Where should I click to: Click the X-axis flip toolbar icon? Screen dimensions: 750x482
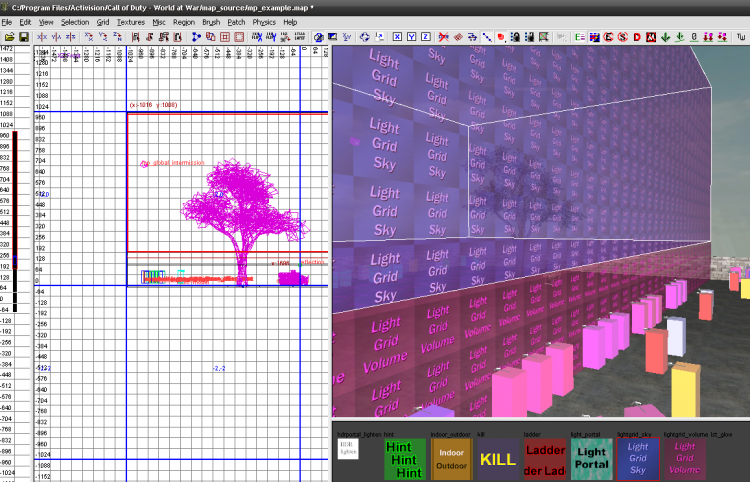coord(40,37)
